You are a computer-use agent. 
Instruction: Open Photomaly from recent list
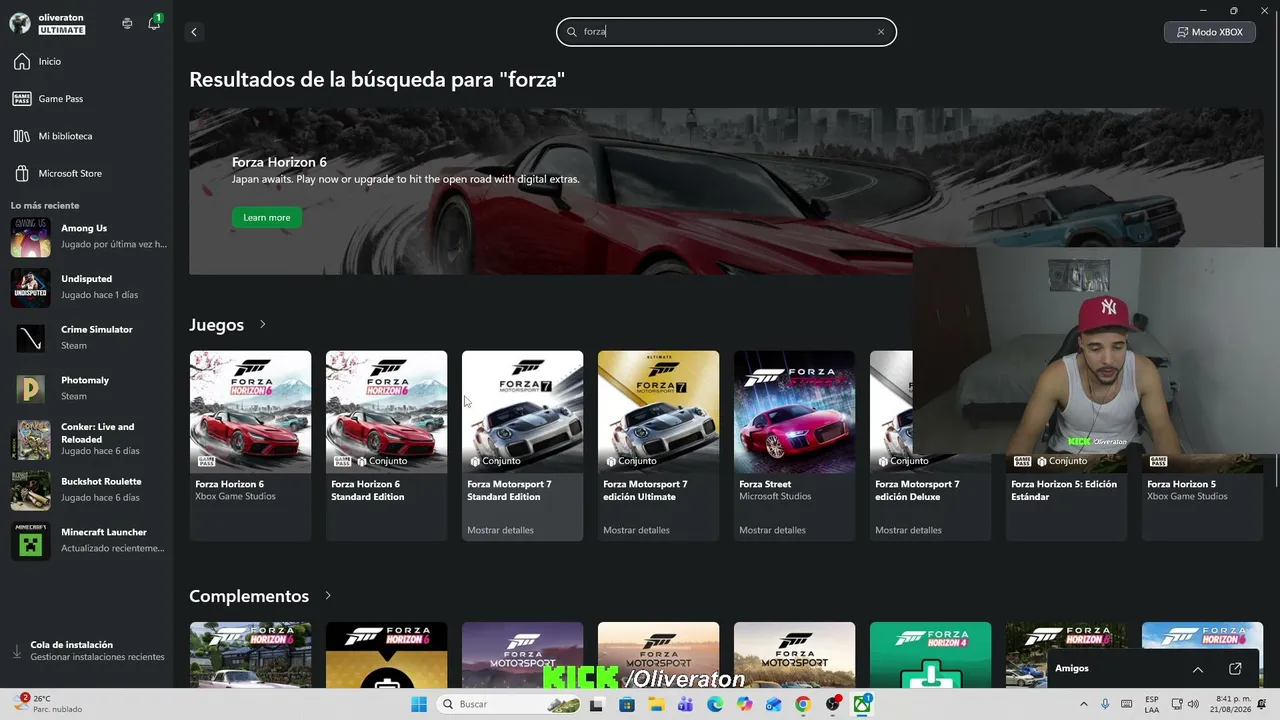(87, 388)
